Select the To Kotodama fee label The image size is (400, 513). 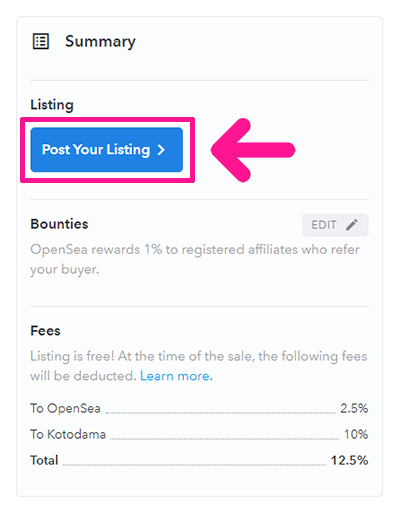[x=68, y=434]
